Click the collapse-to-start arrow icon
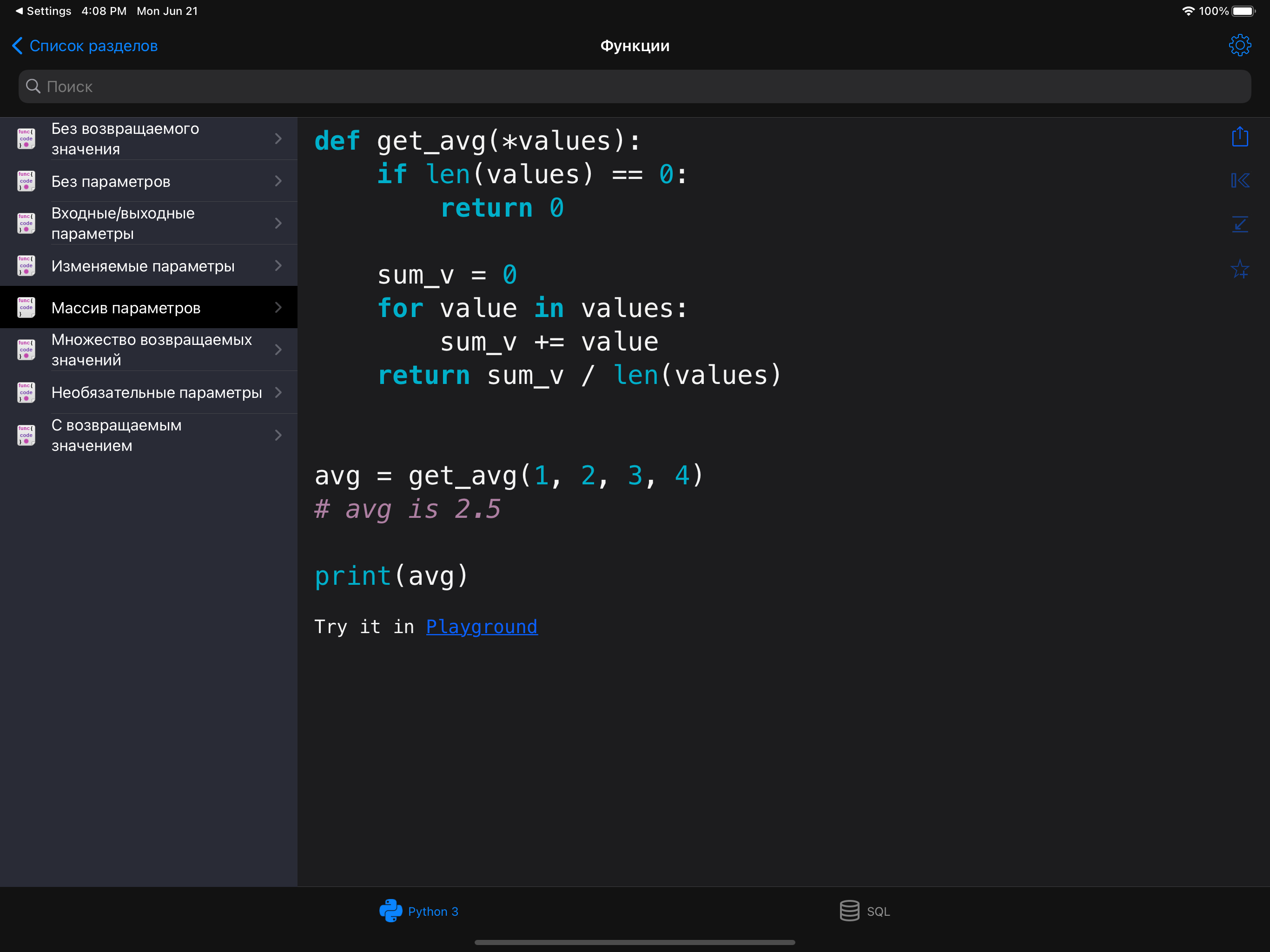This screenshot has width=1270, height=952. 1240,181
